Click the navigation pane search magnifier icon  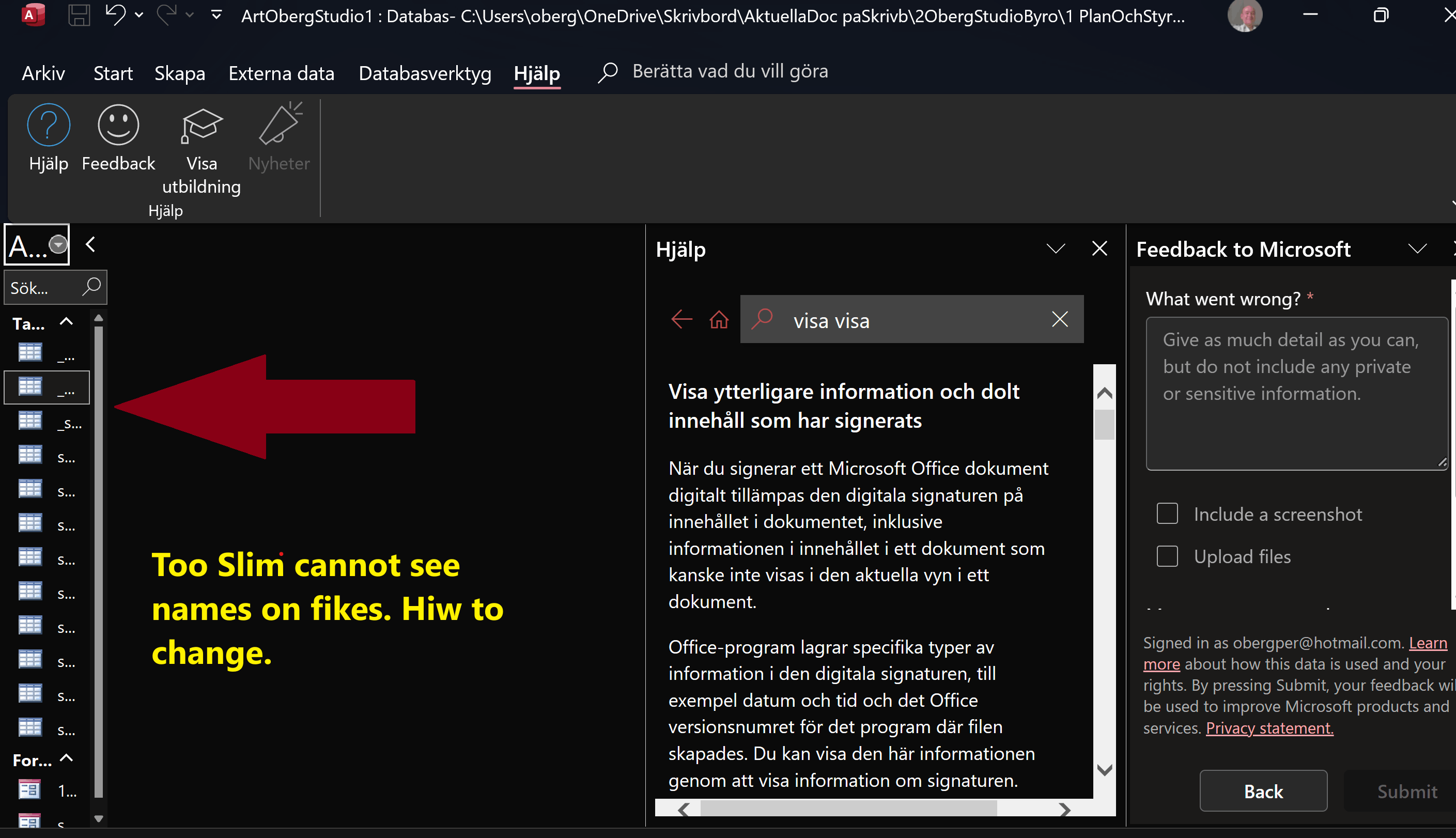tap(91, 287)
